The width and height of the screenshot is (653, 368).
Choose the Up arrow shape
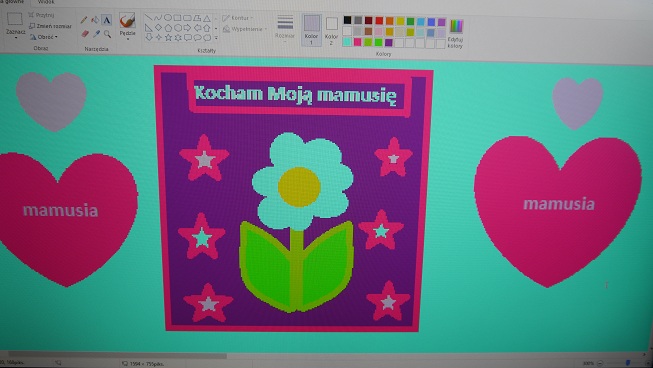pos(207,28)
